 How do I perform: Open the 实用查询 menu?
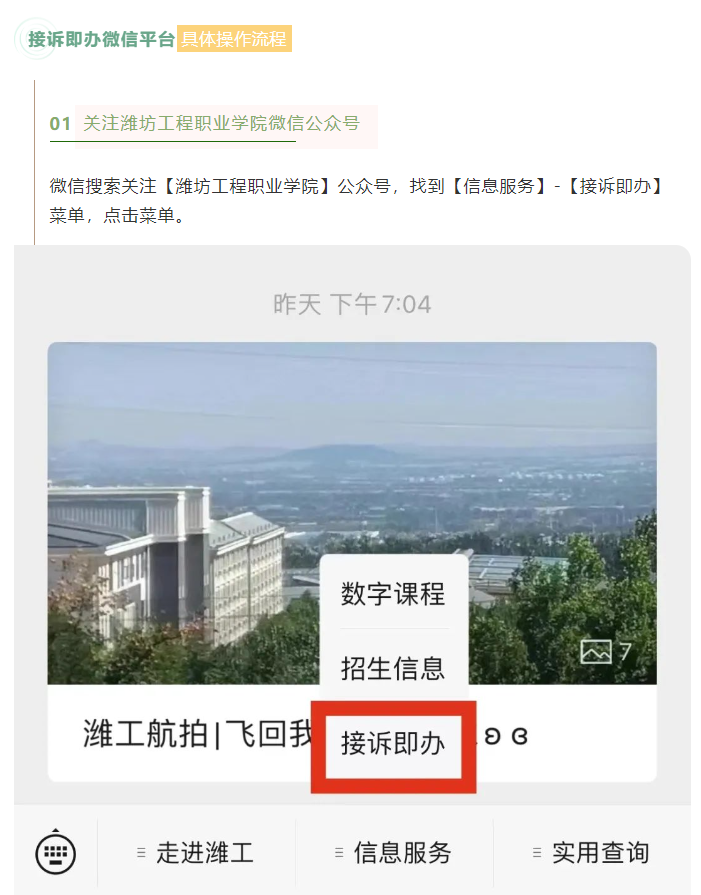(592, 853)
